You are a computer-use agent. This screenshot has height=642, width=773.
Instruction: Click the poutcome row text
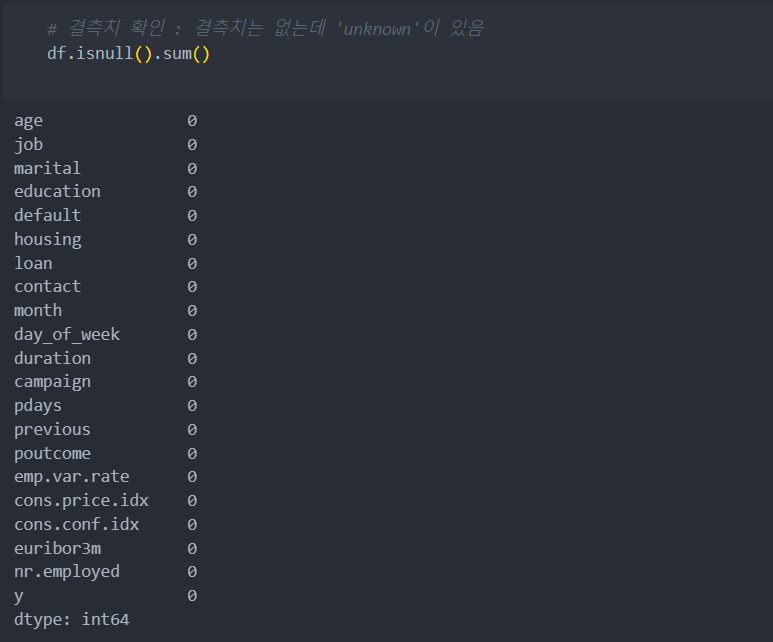(52, 454)
